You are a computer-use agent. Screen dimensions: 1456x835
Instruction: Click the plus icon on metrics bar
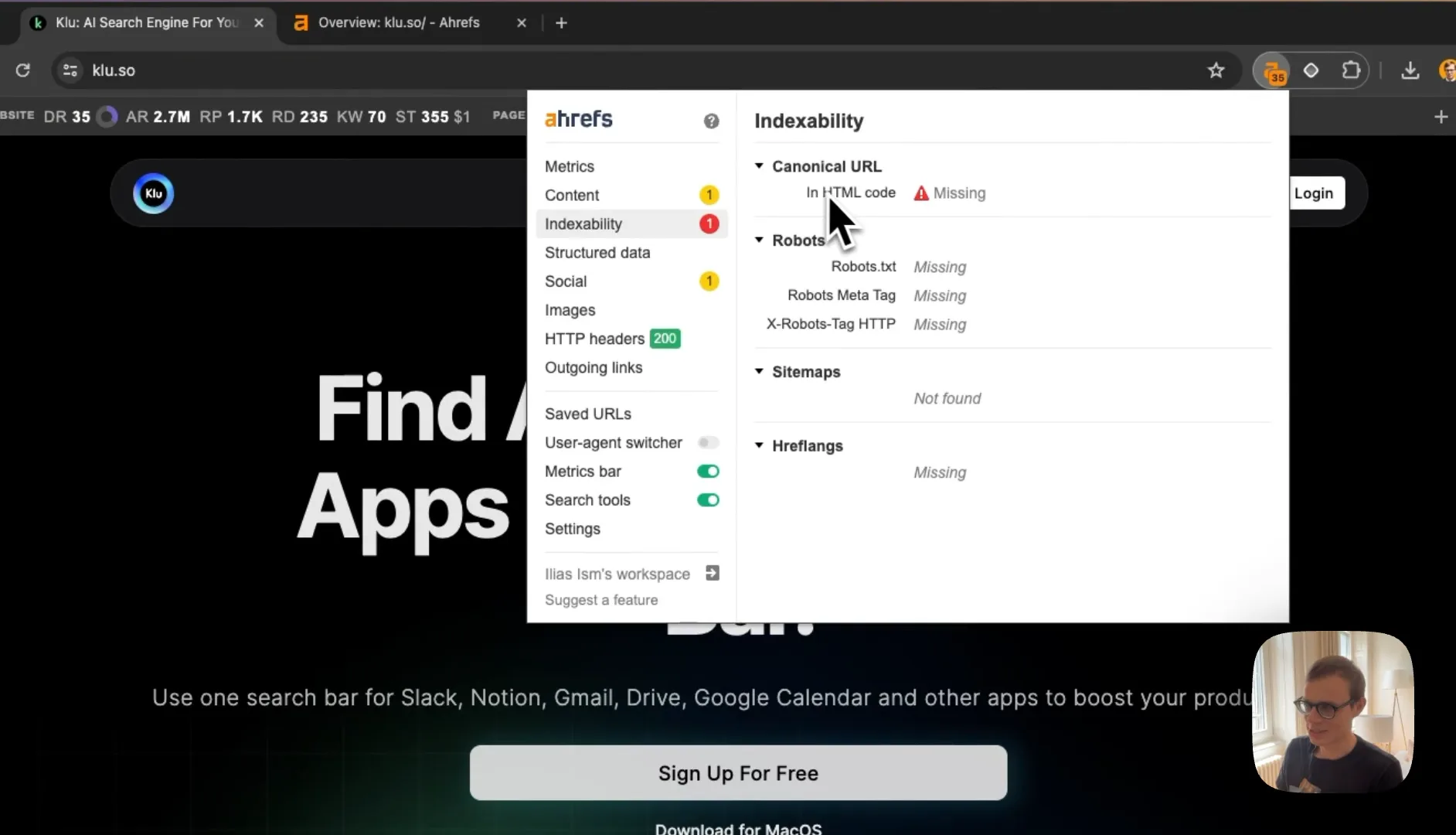pyautogui.click(x=1441, y=117)
